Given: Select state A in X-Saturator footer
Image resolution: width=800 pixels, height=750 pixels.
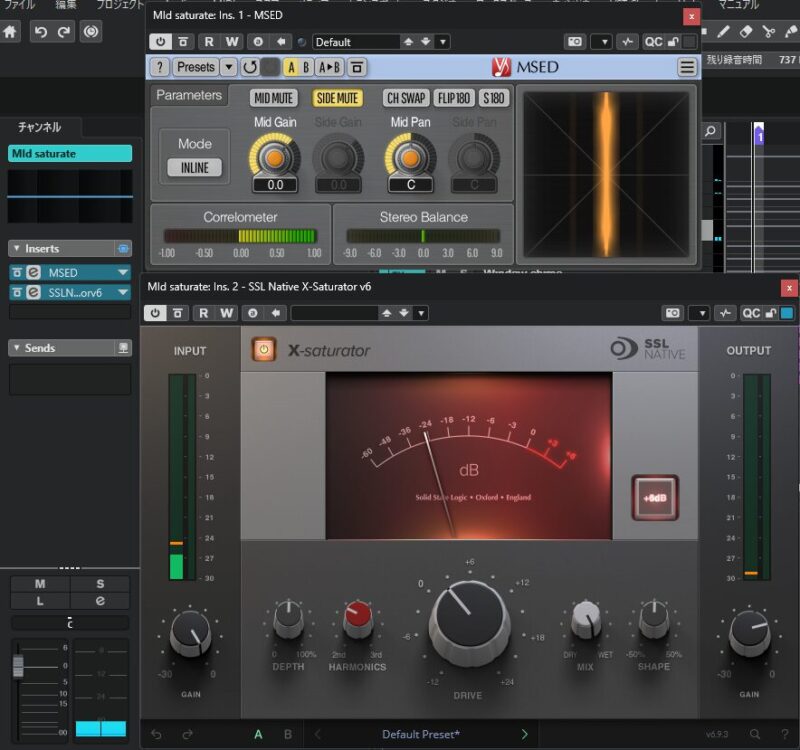Looking at the screenshot, I should coord(258,734).
